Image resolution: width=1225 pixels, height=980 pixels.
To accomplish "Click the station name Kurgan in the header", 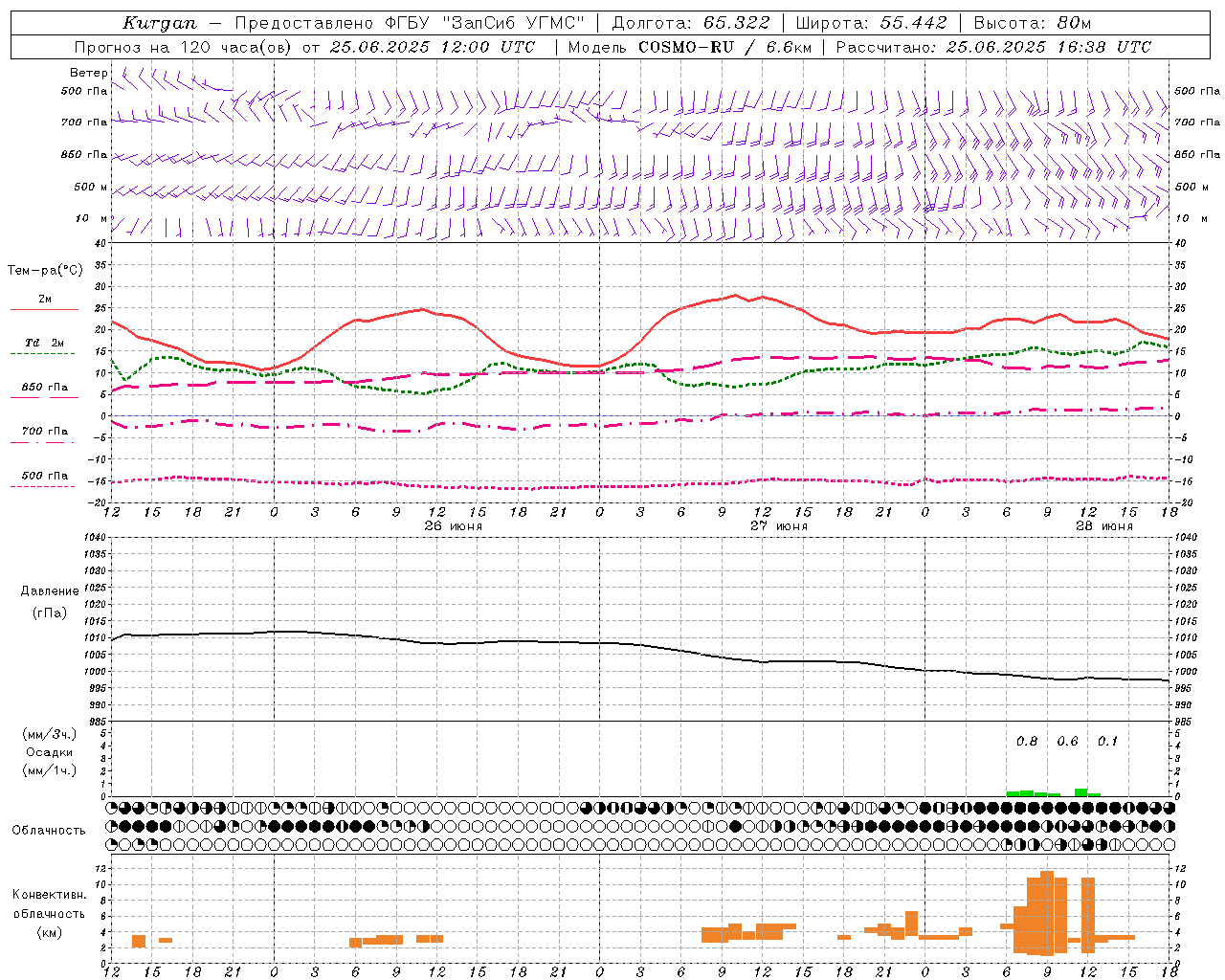I will 160,23.
